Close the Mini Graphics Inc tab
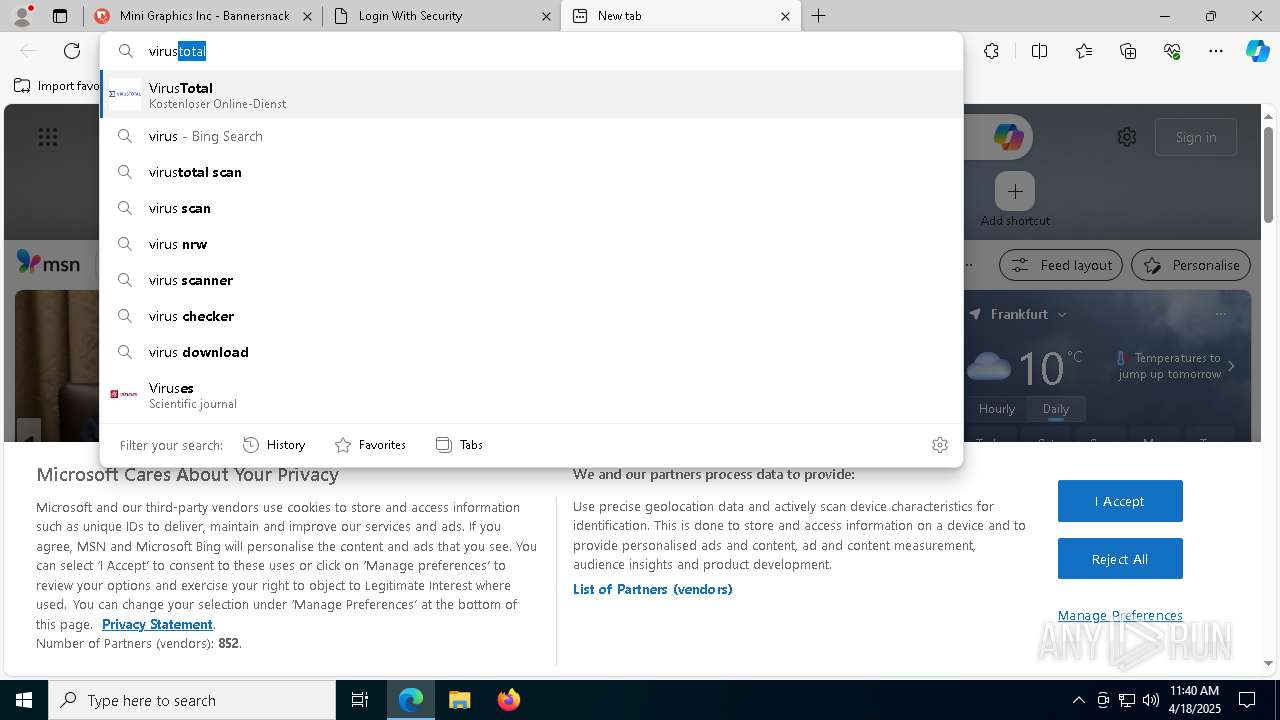Image resolution: width=1280 pixels, height=720 pixels. point(307,16)
